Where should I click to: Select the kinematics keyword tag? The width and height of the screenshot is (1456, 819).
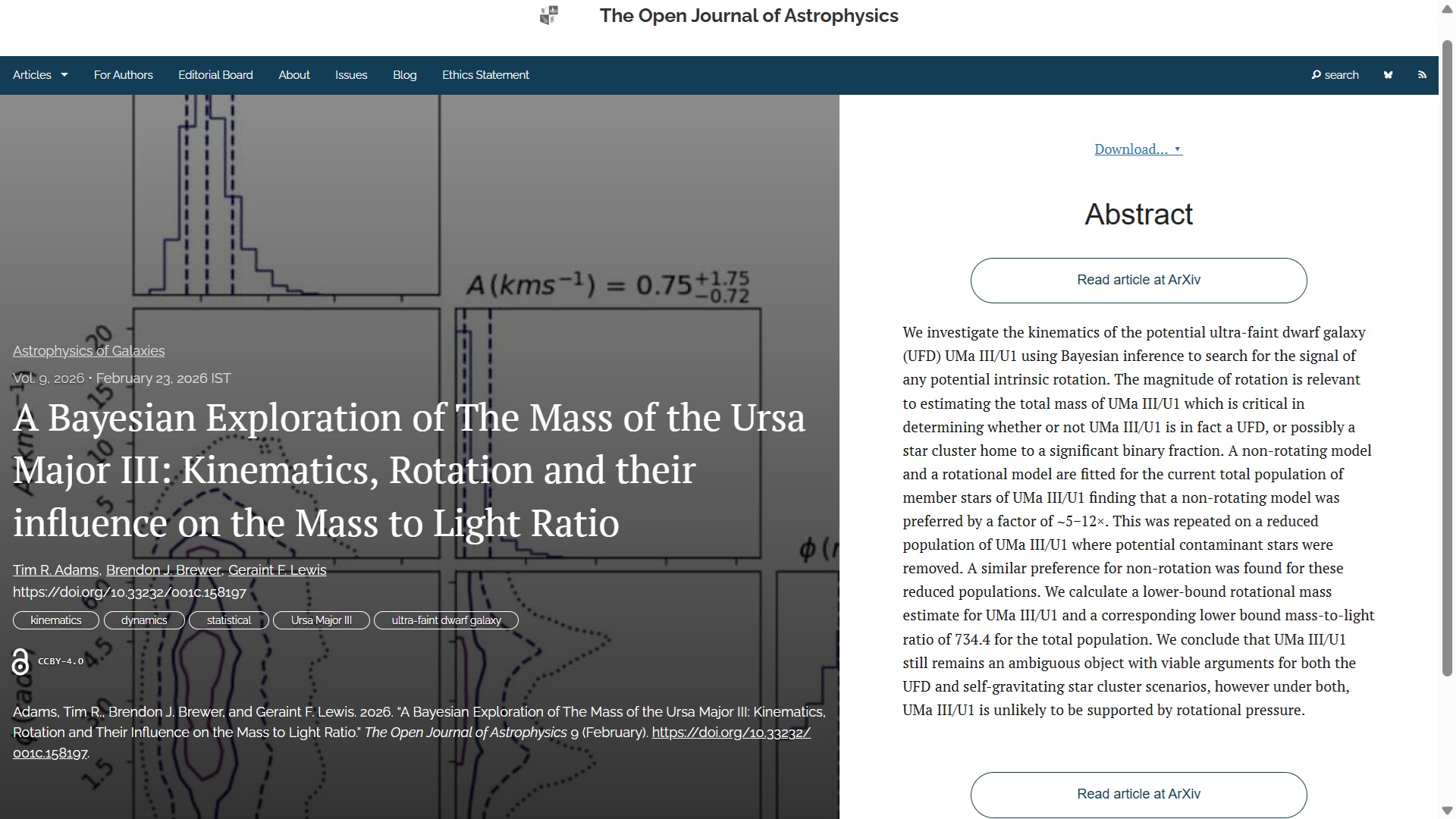tap(55, 620)
